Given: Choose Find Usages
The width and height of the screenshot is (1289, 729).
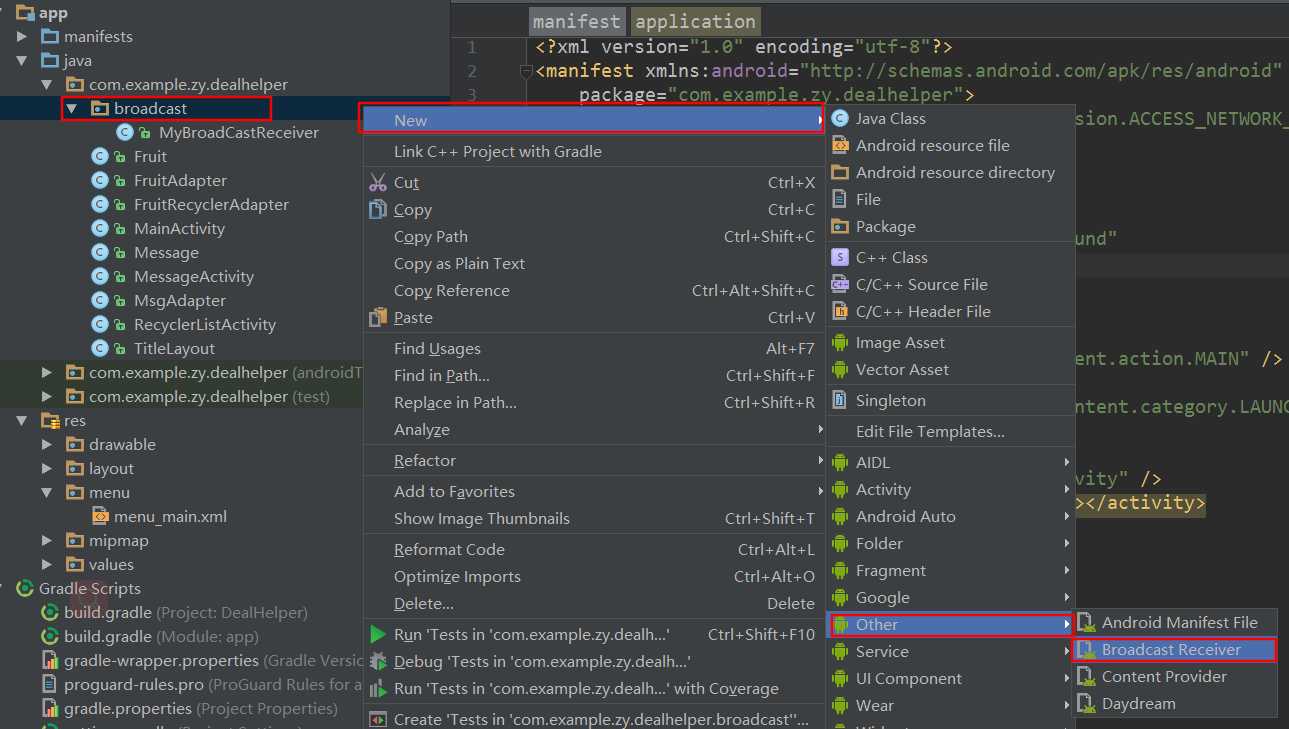Looking at the screenshot, I should click(594, 348).
